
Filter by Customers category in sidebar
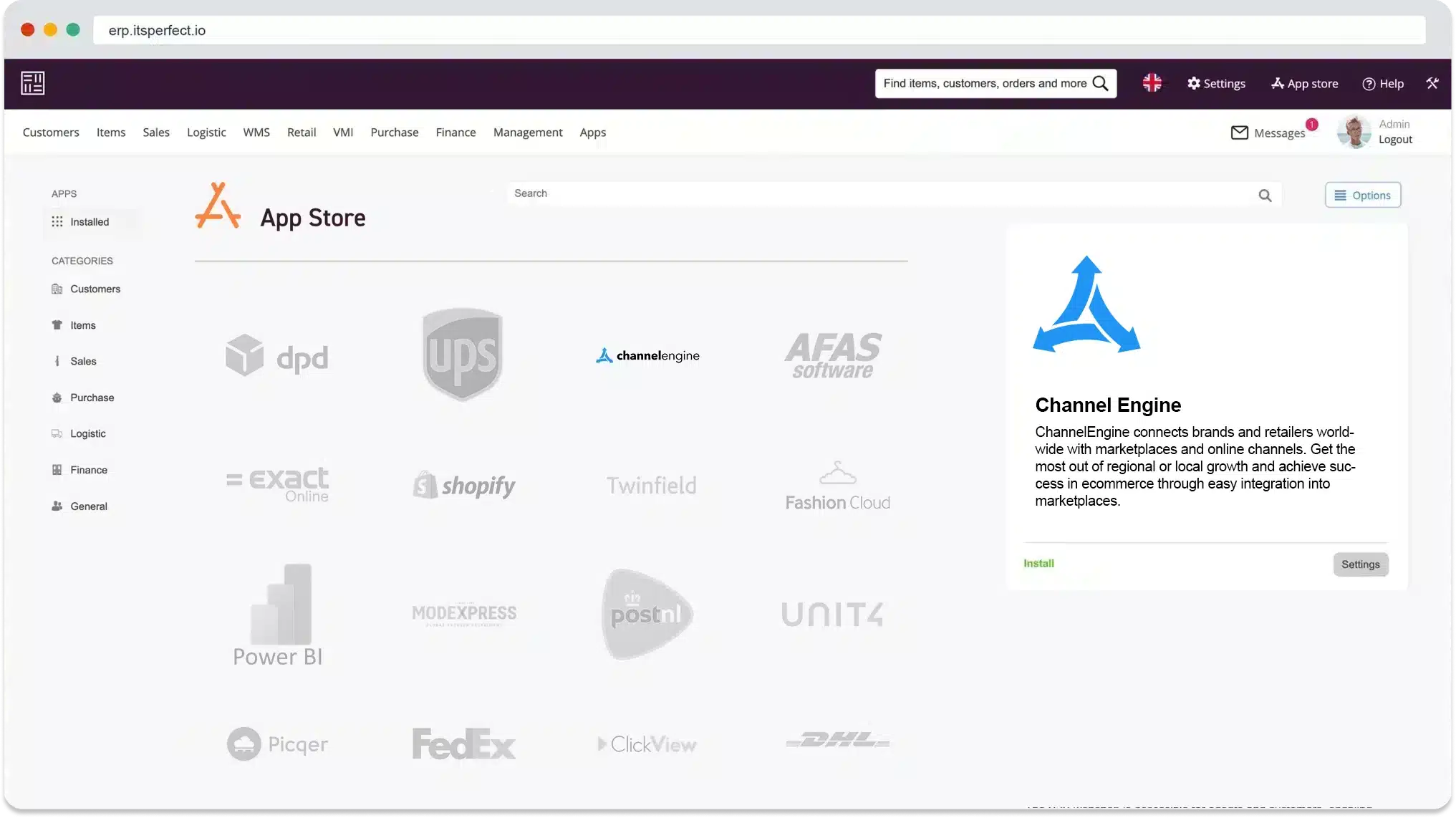pos(86,289)
